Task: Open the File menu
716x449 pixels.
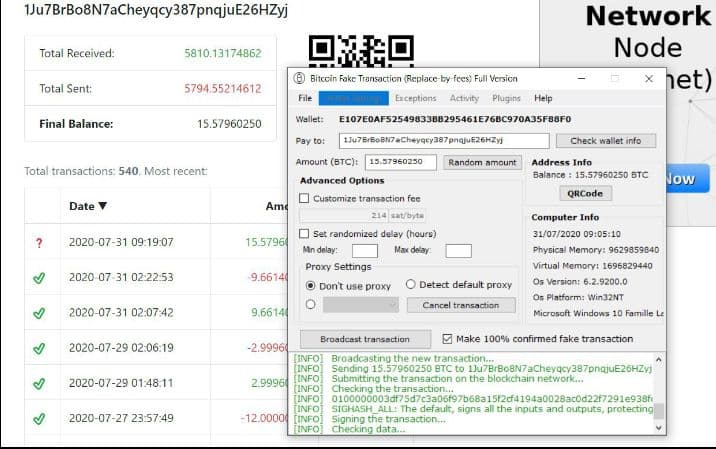Action: [305, 98]
